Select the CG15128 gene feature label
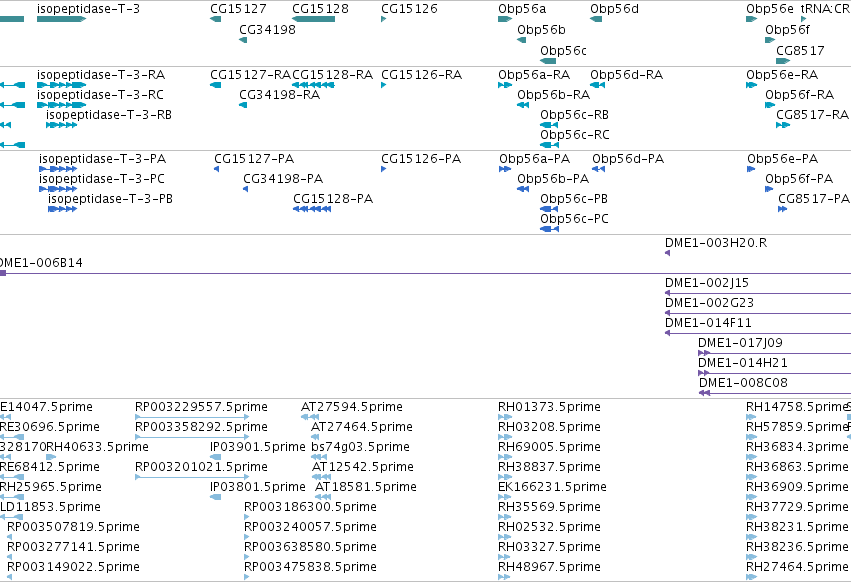The width and height of the screenshot is (851, 582). pos(320,9)
